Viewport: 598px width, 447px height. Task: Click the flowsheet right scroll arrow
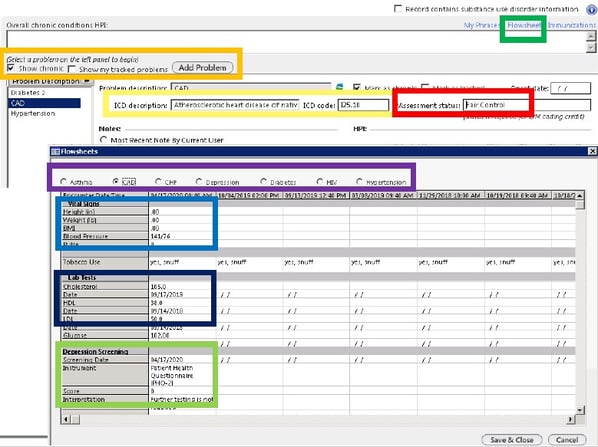click(x=571, y=420)
